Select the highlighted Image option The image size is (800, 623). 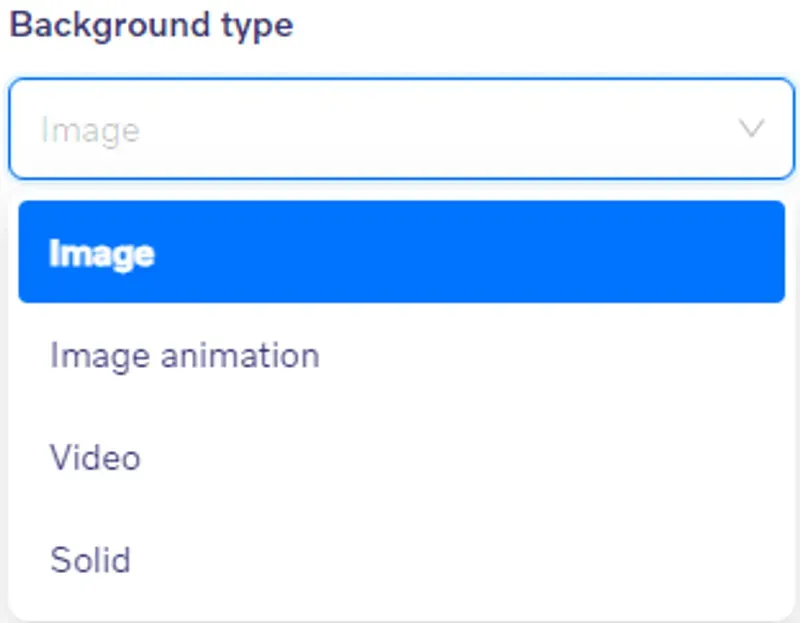(x=402, y=252)
